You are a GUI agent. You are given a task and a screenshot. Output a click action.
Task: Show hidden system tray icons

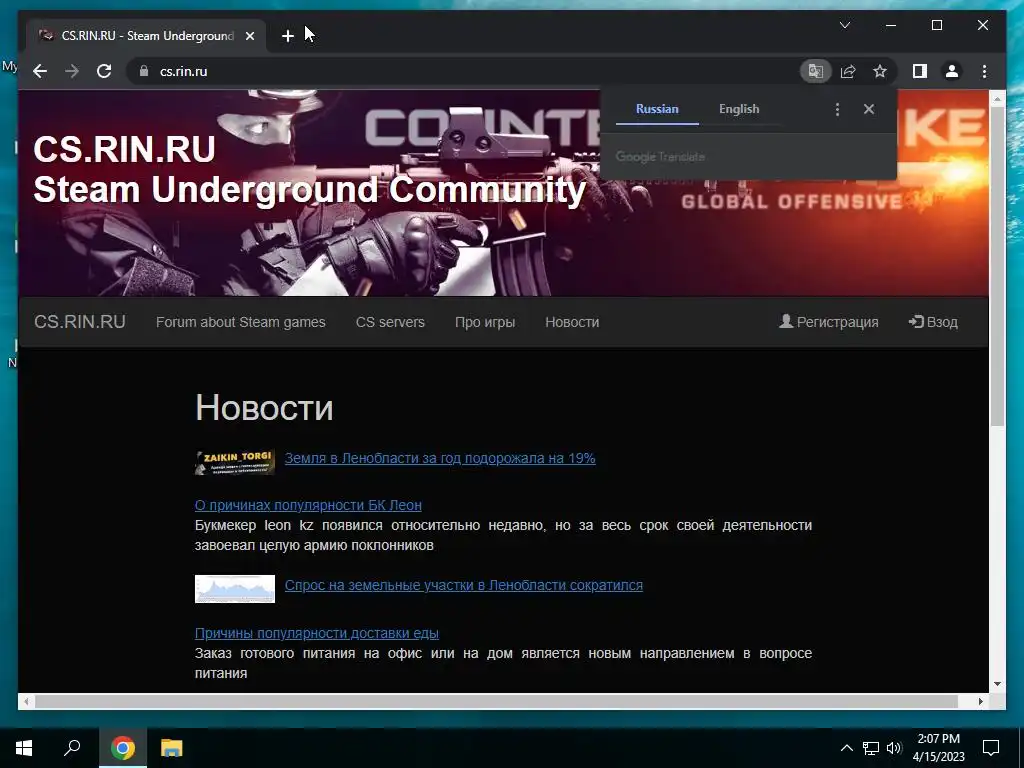tap(846, 748)
